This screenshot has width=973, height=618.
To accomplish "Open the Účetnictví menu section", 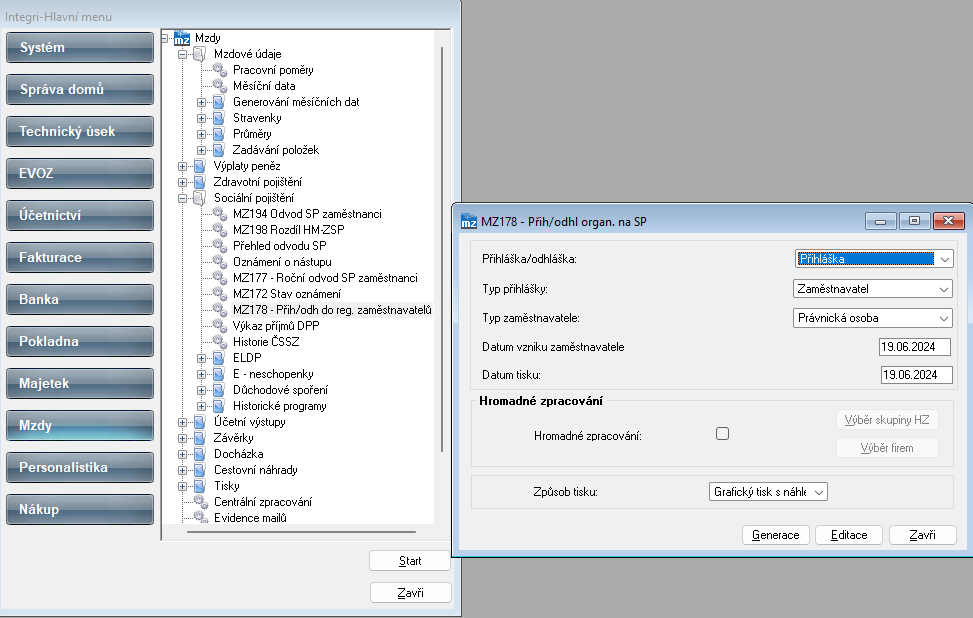I will 80,215.
